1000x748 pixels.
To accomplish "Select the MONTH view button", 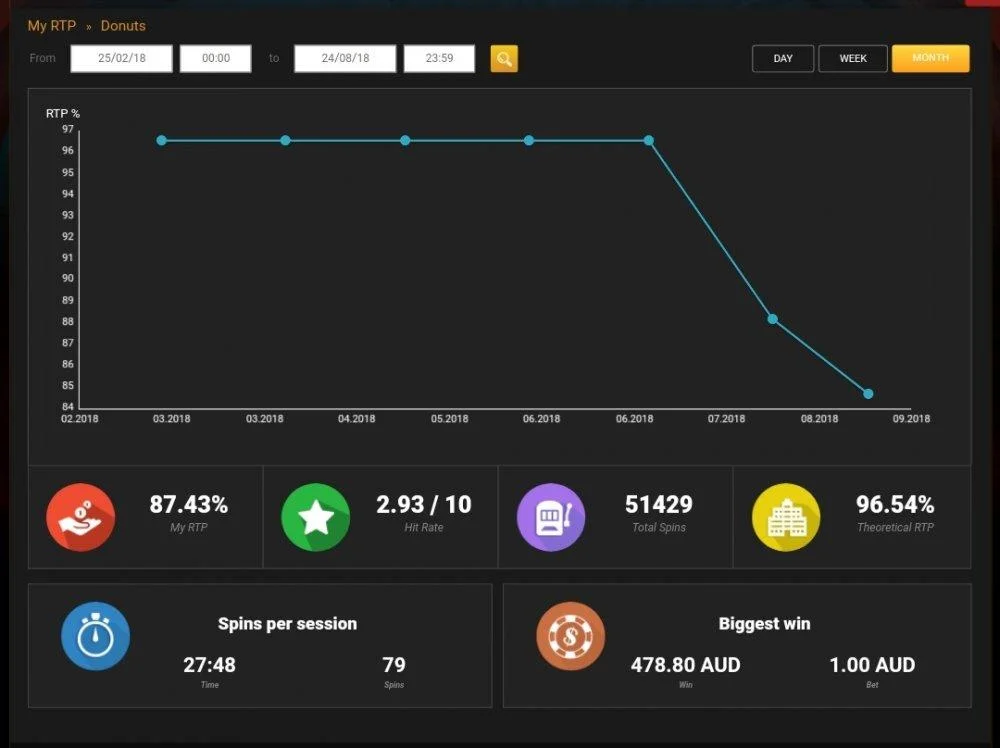I will (x=930, y=58).
